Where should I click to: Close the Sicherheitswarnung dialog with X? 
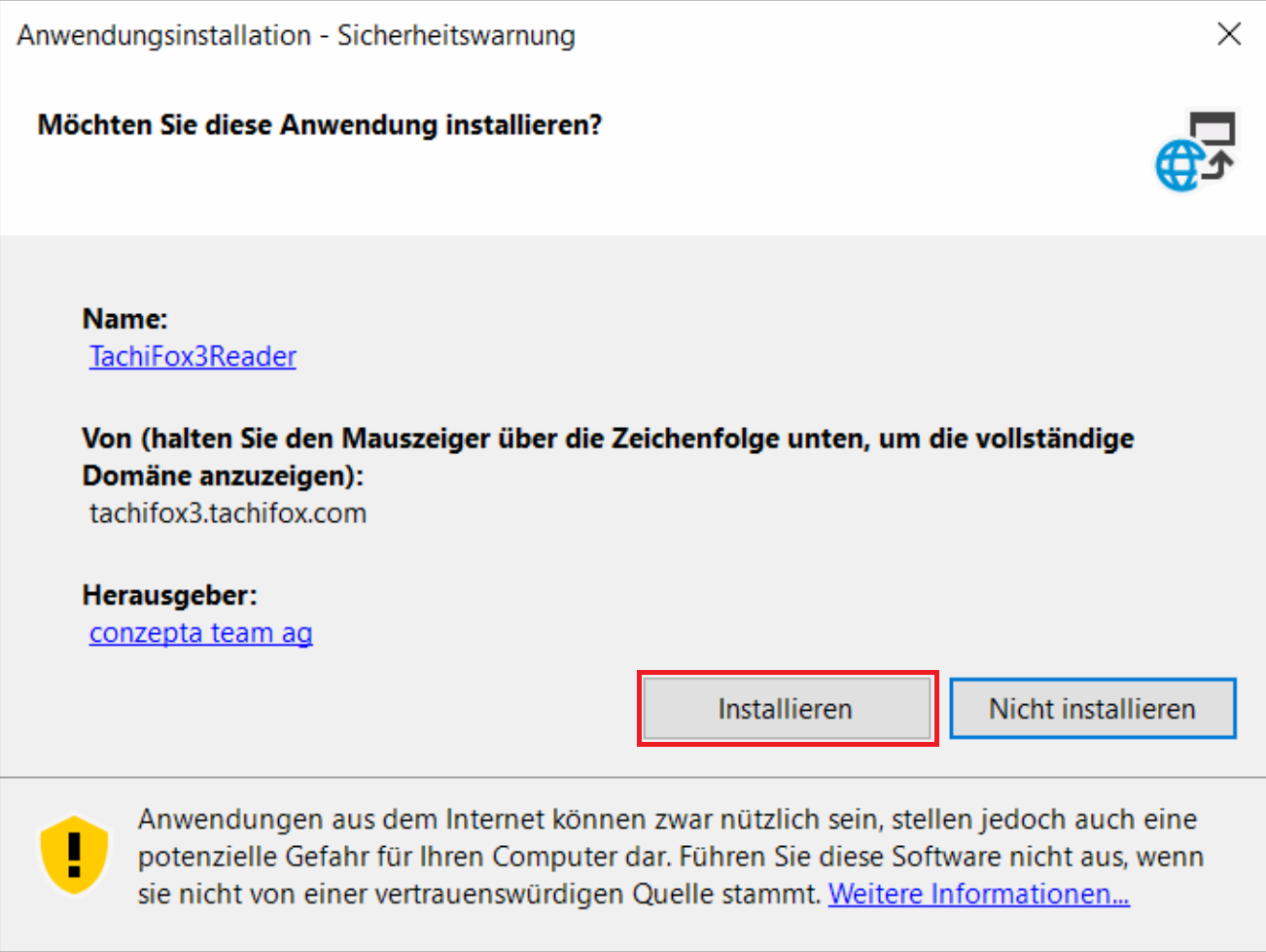(x=1229, y=35)
